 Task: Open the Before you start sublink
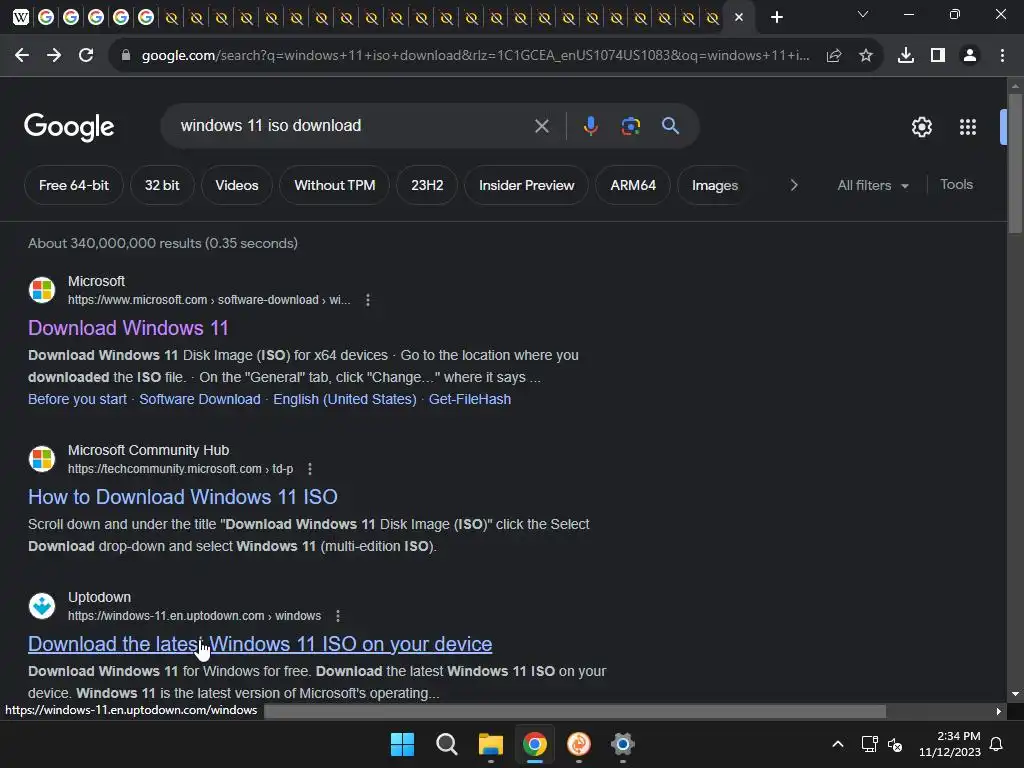click(77, 399)
